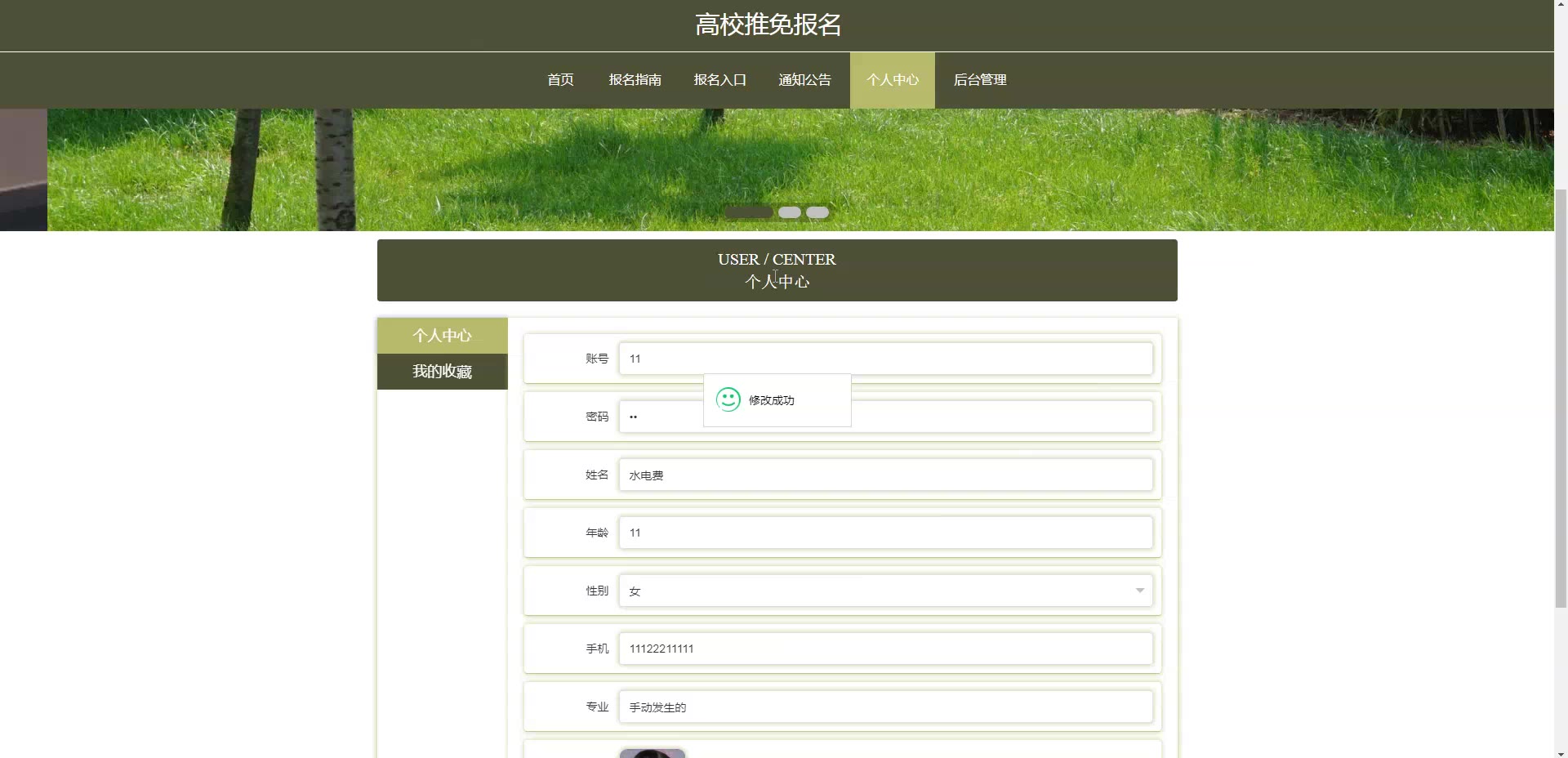Click the 修改成功 notification text
Viewport: 1568px width, 758px height.
772,400
